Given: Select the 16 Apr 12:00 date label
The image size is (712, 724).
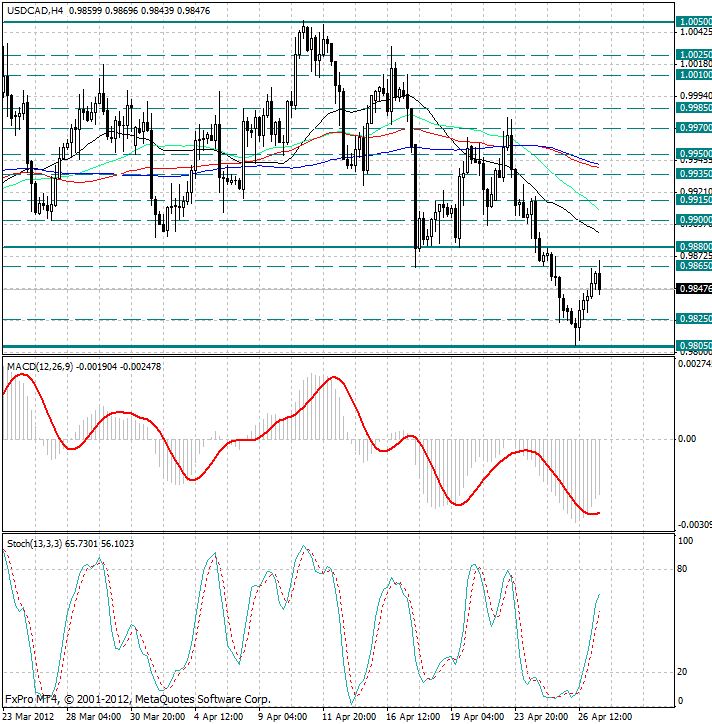Looking at the screenshot, I should pos(413,717).
